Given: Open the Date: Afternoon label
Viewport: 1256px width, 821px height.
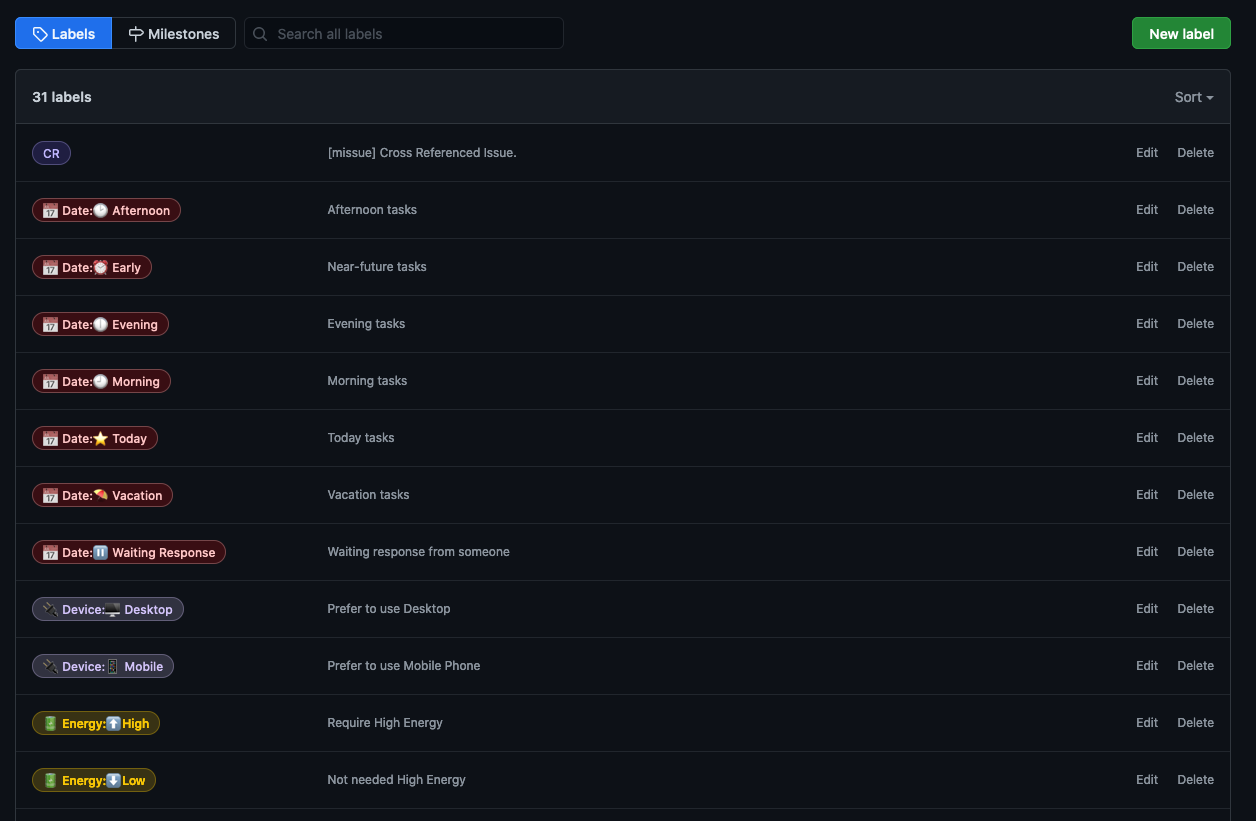Looking at the screenshot, I should (106, 210).
